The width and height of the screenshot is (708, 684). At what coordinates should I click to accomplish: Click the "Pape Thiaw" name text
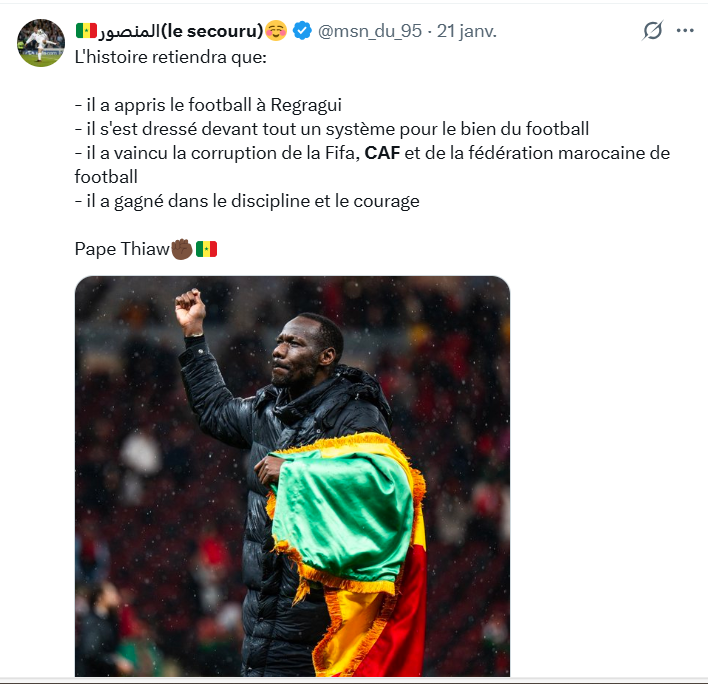point(121,249)
